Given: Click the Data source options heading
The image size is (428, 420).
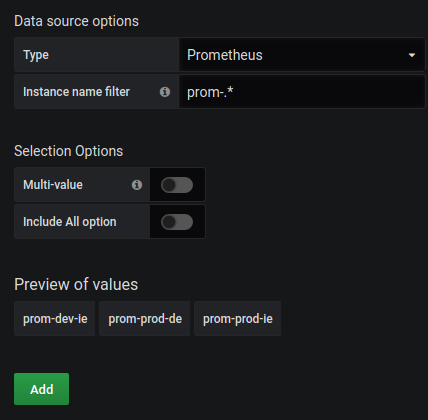Looking at the screenshot, I should [x=76, y=21].
